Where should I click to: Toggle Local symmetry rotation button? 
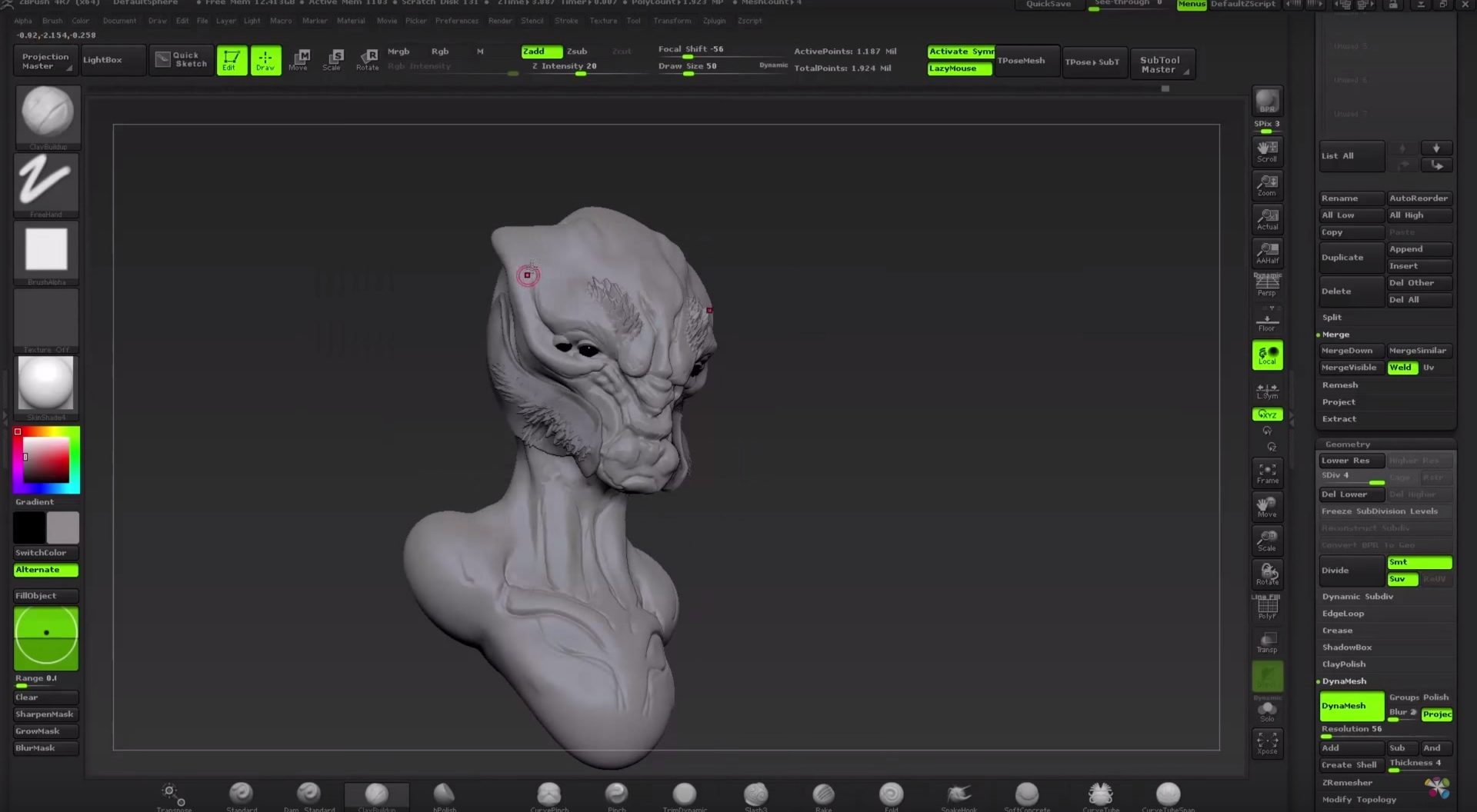click(1267, 355)
